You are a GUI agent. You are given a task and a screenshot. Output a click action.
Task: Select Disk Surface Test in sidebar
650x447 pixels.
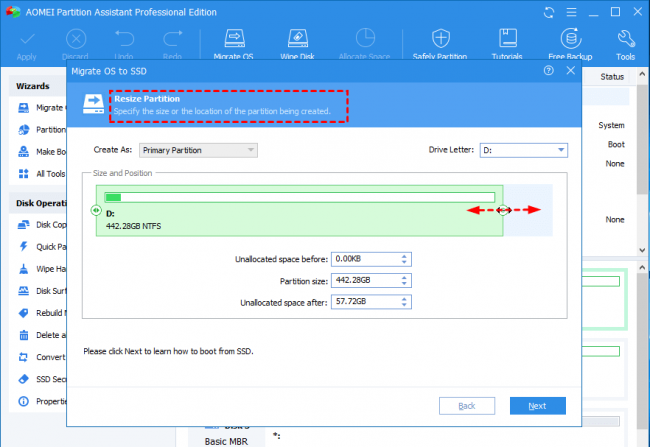tap(42, 291)
